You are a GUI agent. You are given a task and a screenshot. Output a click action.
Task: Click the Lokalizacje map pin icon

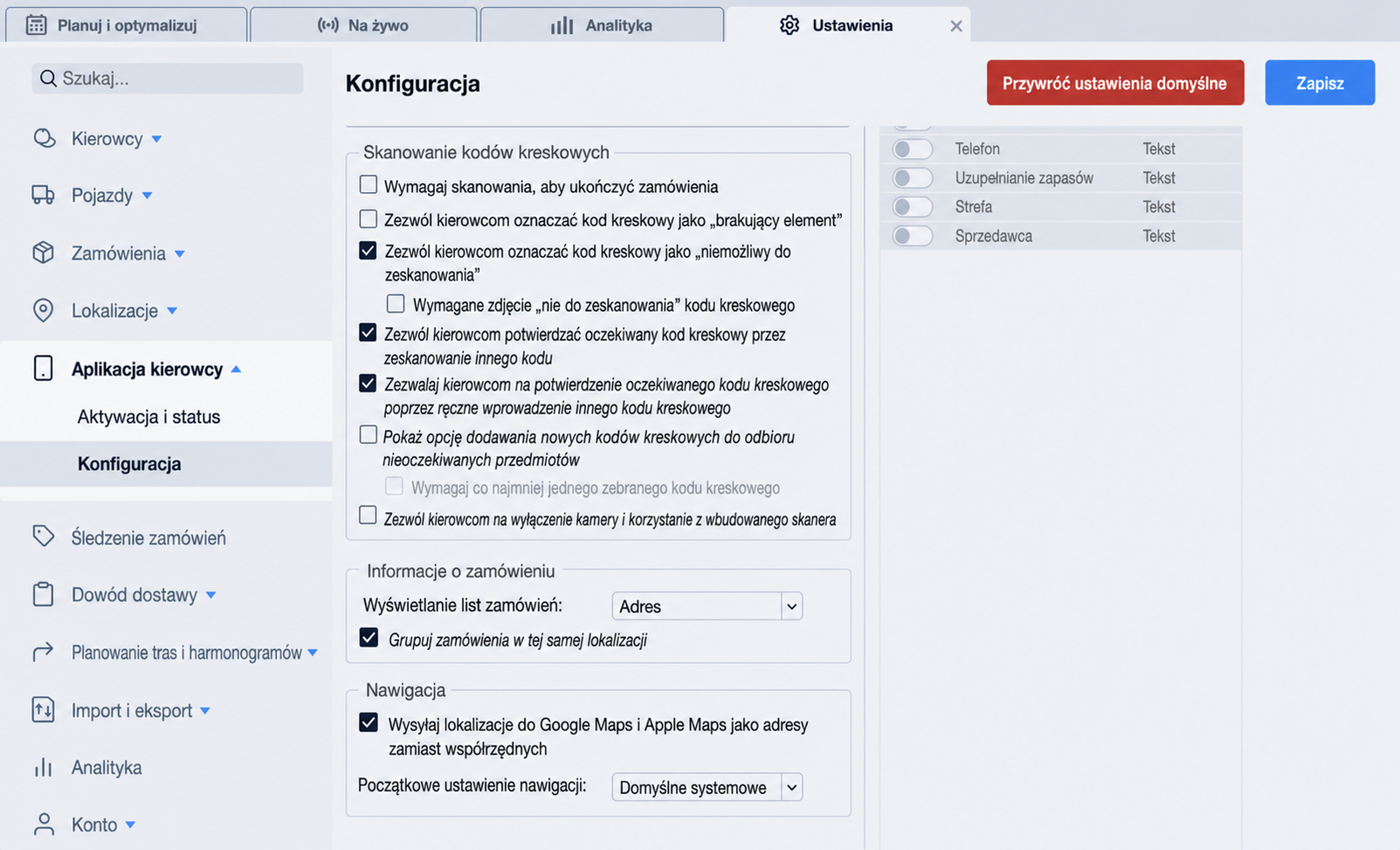43,310
